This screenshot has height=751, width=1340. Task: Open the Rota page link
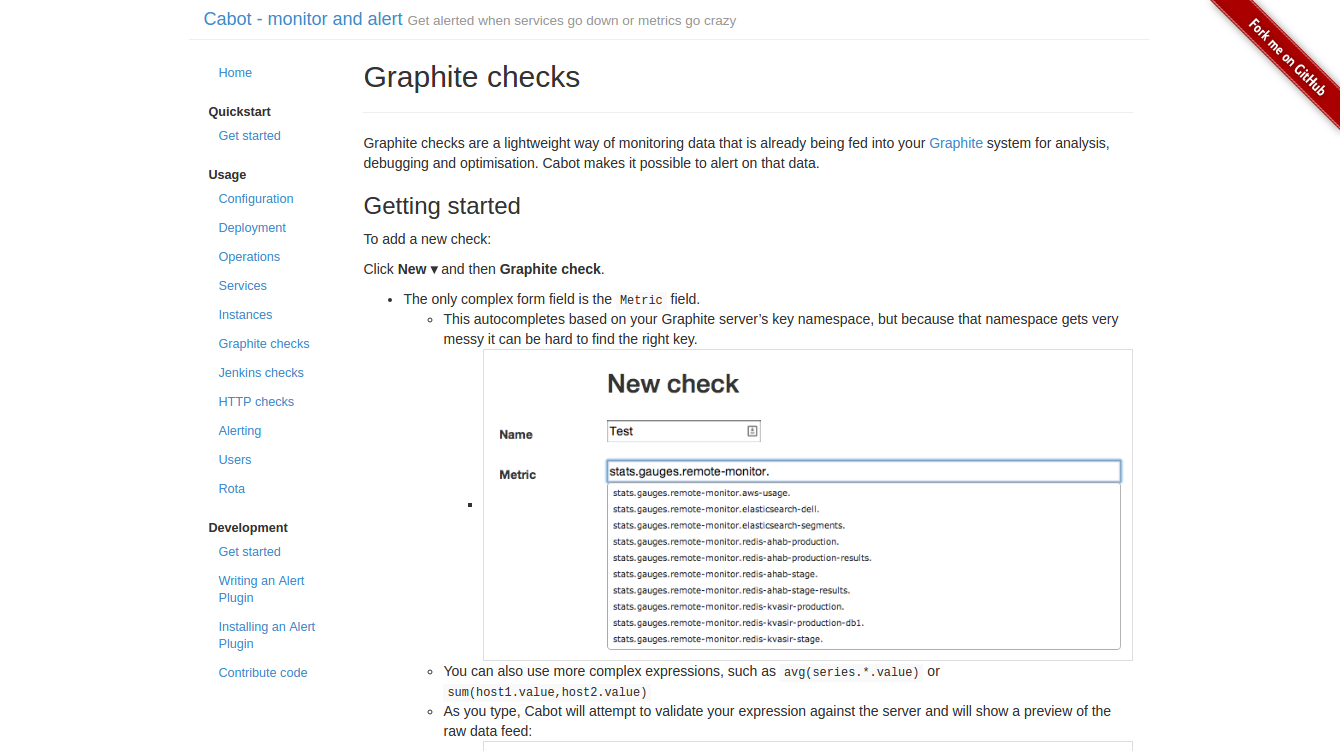coord(232,489)
